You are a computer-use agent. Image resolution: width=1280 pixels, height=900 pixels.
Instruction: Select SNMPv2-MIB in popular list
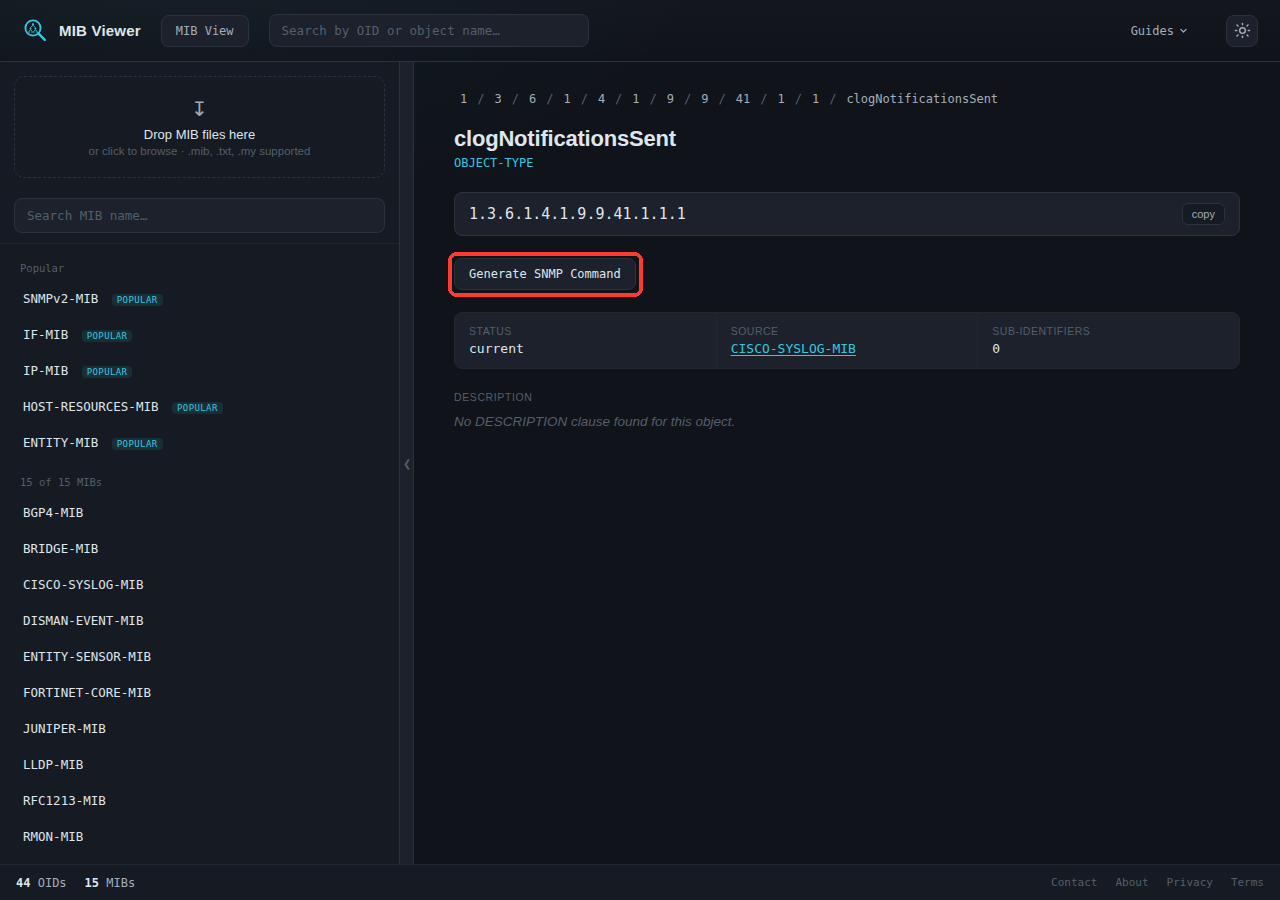pos(199,299)
